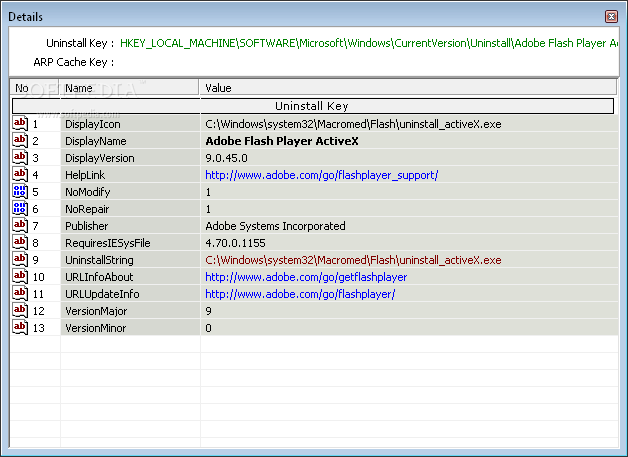Open the adobe.com/go/flashplayer/ update link

point(300,294)
